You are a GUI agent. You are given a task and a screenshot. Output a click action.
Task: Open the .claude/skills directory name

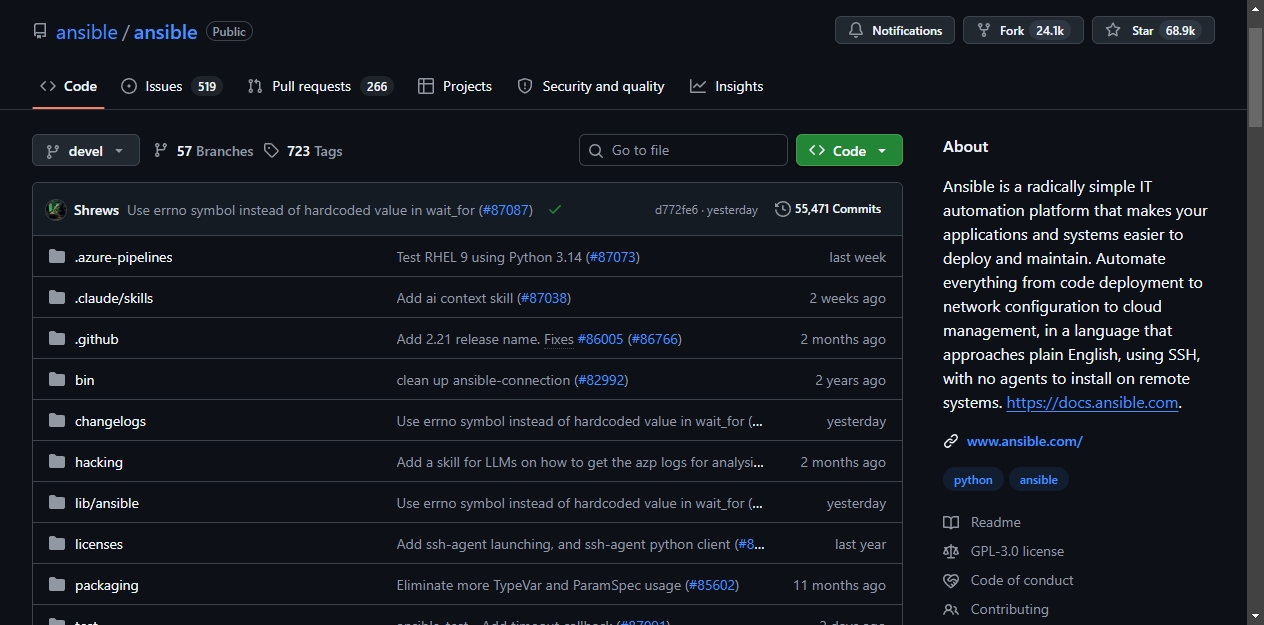point(114,298)
